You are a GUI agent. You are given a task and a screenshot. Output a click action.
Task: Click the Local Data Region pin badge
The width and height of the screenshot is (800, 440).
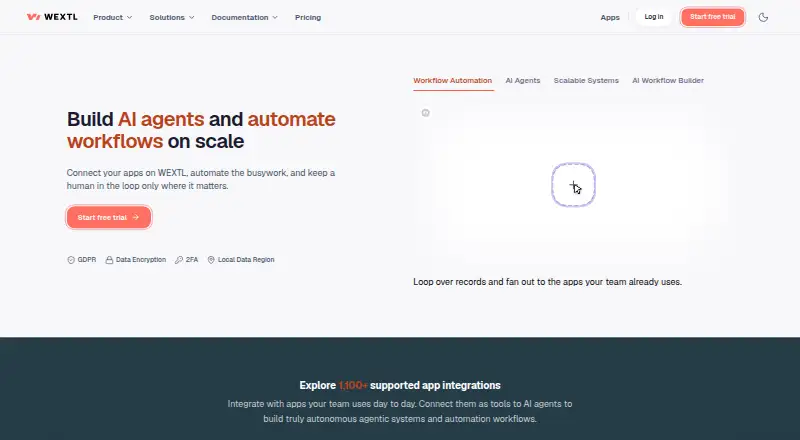pos(241,260)
